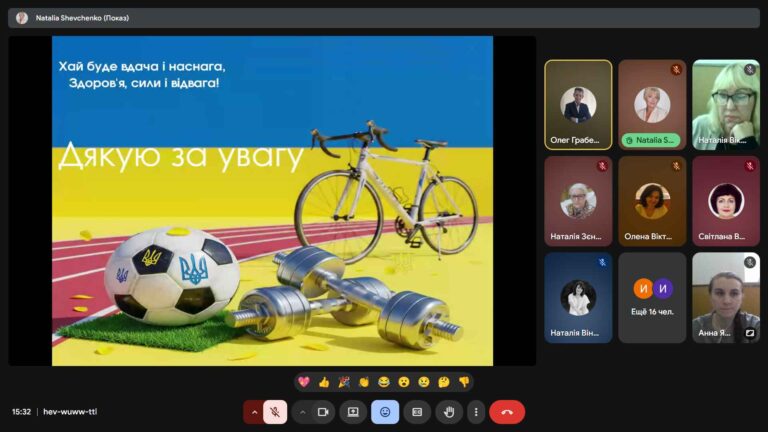The height and width of the screenshot is (432, 768).
Task: Click muted mic icon on Анна Я... tile
Action: click(750, 263)
